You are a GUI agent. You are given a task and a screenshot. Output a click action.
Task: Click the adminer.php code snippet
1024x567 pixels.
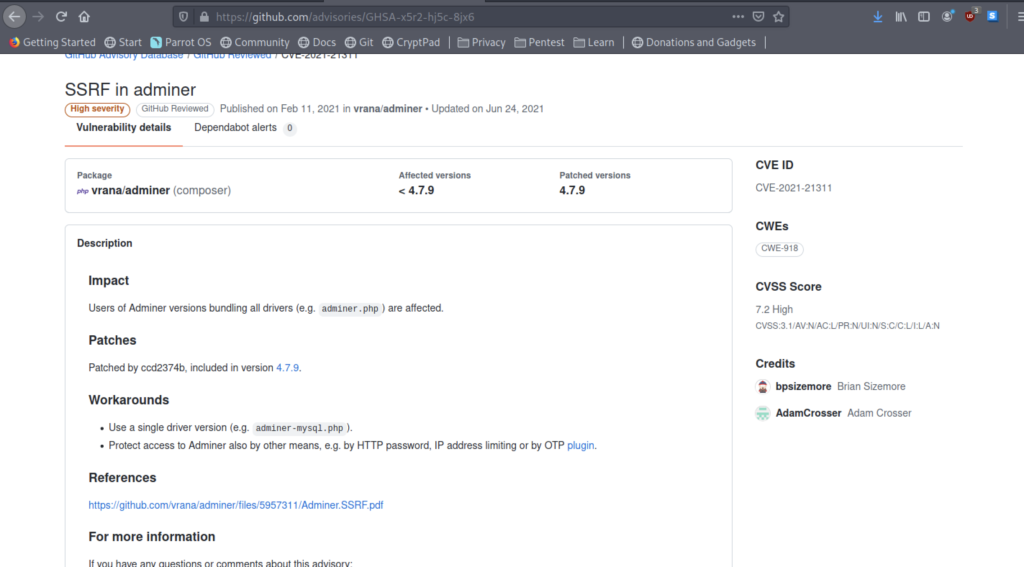pos(350,308)
